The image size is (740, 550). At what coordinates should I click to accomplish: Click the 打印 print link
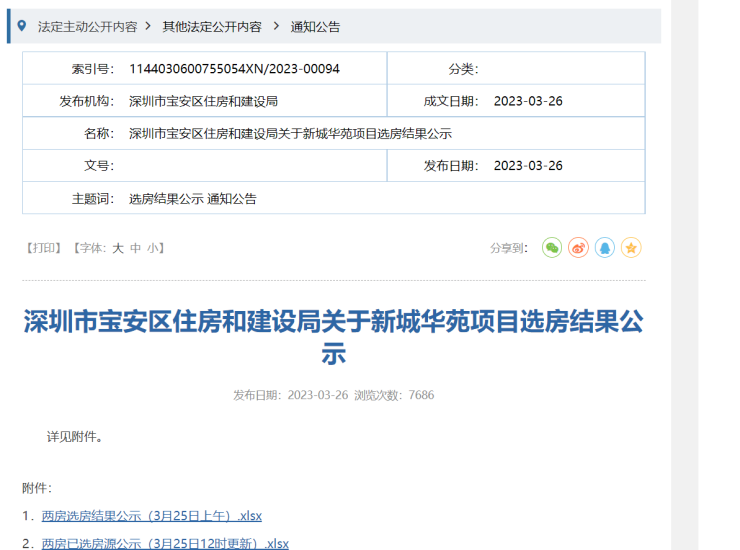pos(43,248)
